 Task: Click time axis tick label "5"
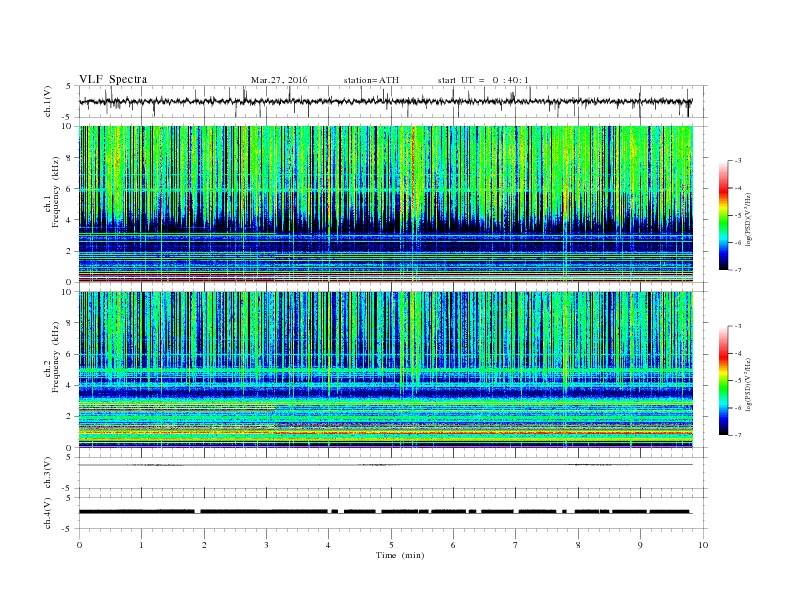(391, 545)
